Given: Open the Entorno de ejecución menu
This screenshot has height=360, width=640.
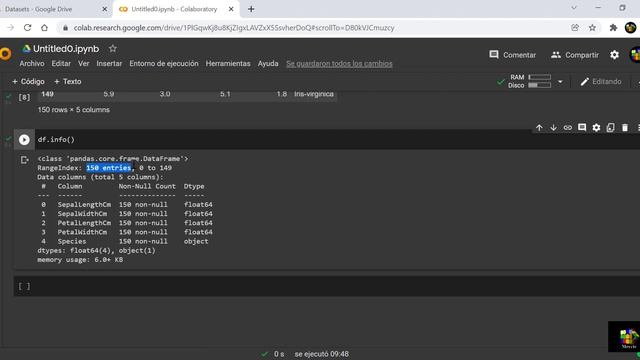Looking at the screenshot, I should point(164,64).
